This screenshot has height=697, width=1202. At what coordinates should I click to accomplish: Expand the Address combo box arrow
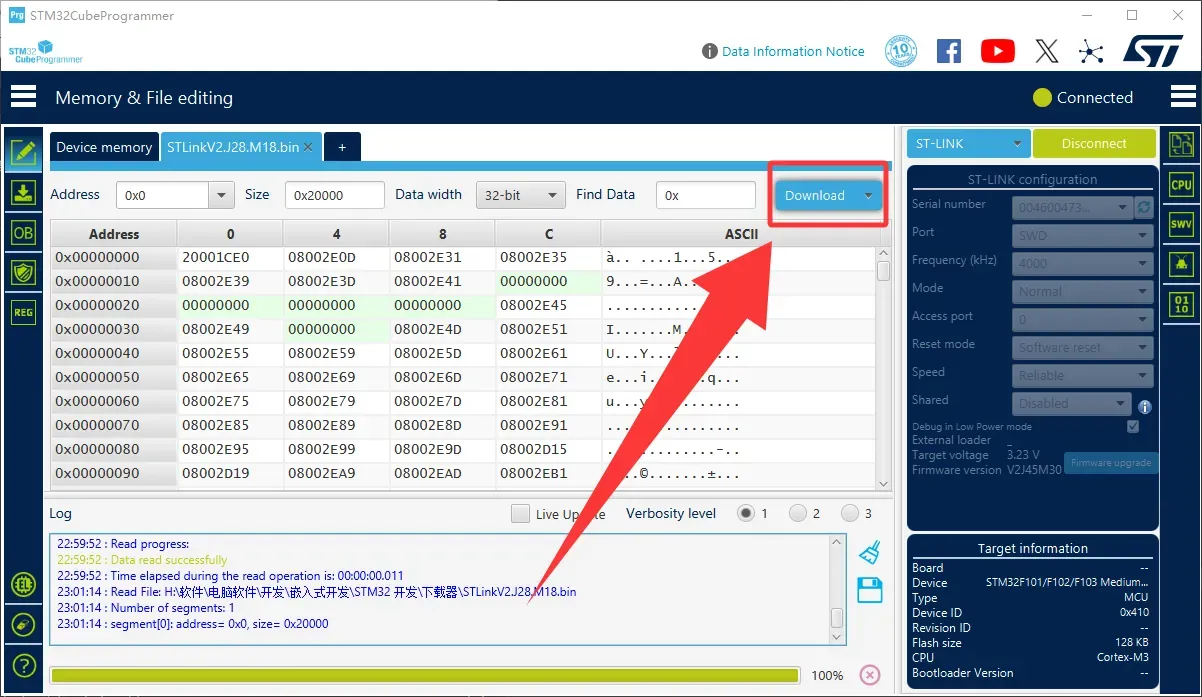coord(220,195)
